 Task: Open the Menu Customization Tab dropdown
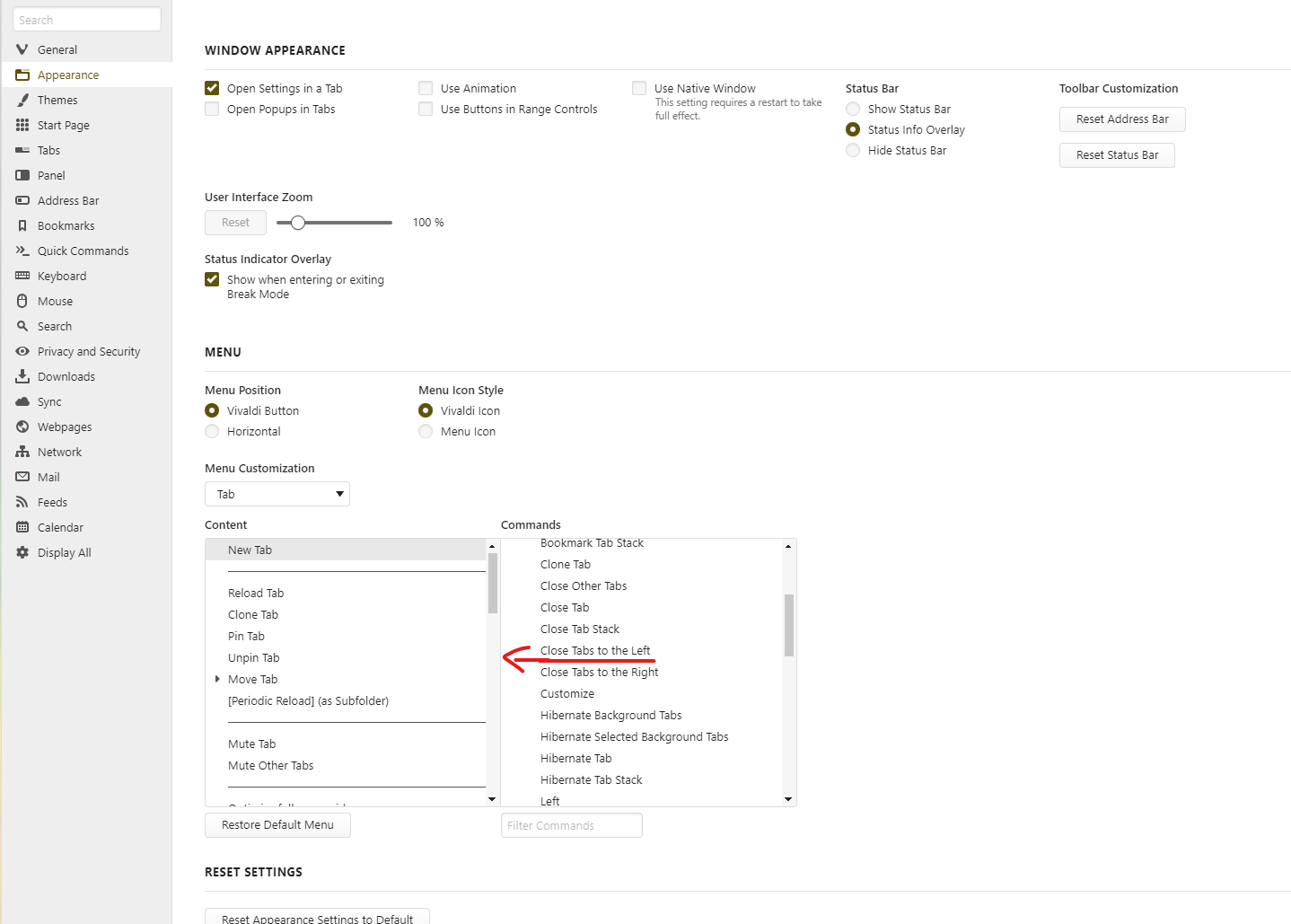(x=277, y=494)
